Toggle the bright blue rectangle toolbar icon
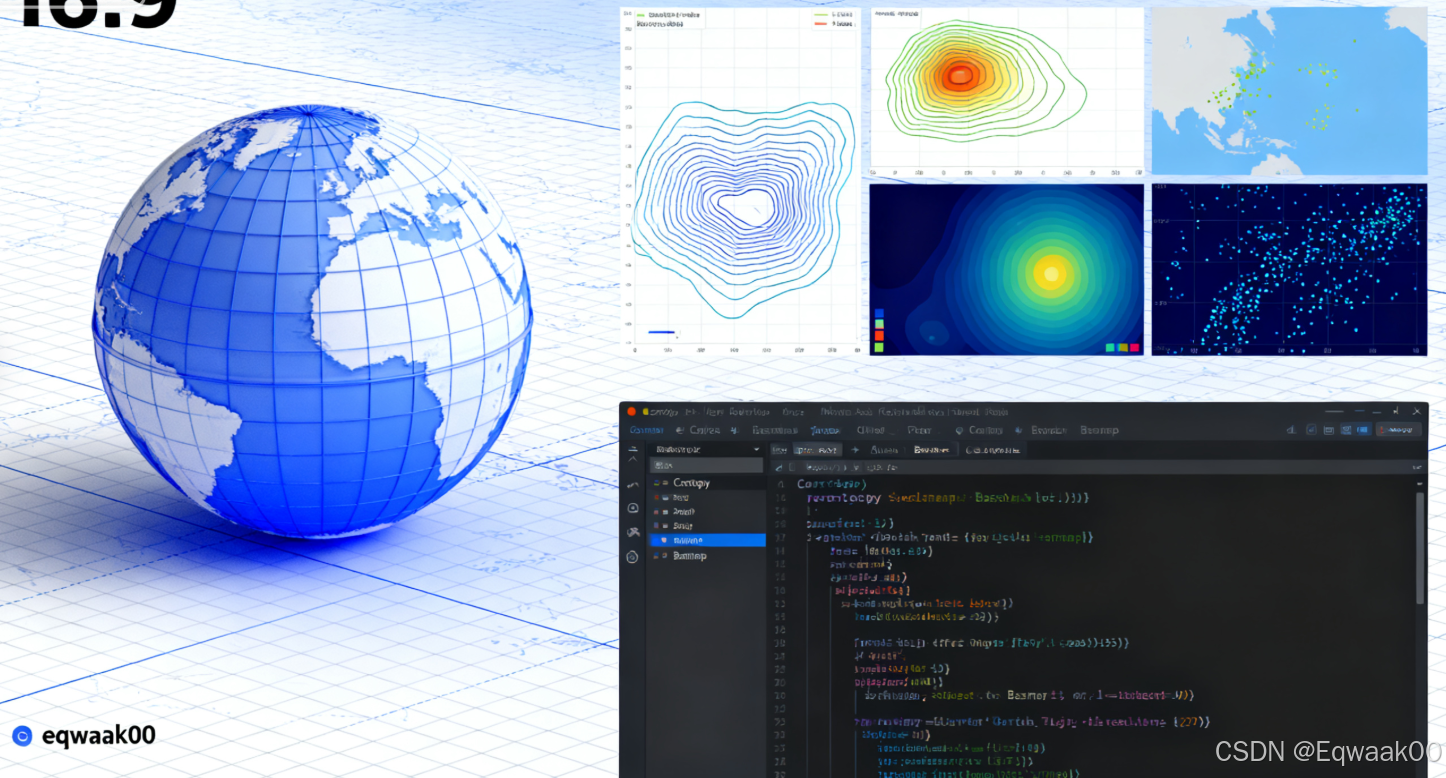1446x778 pixels. click(x=1363, y=430)
